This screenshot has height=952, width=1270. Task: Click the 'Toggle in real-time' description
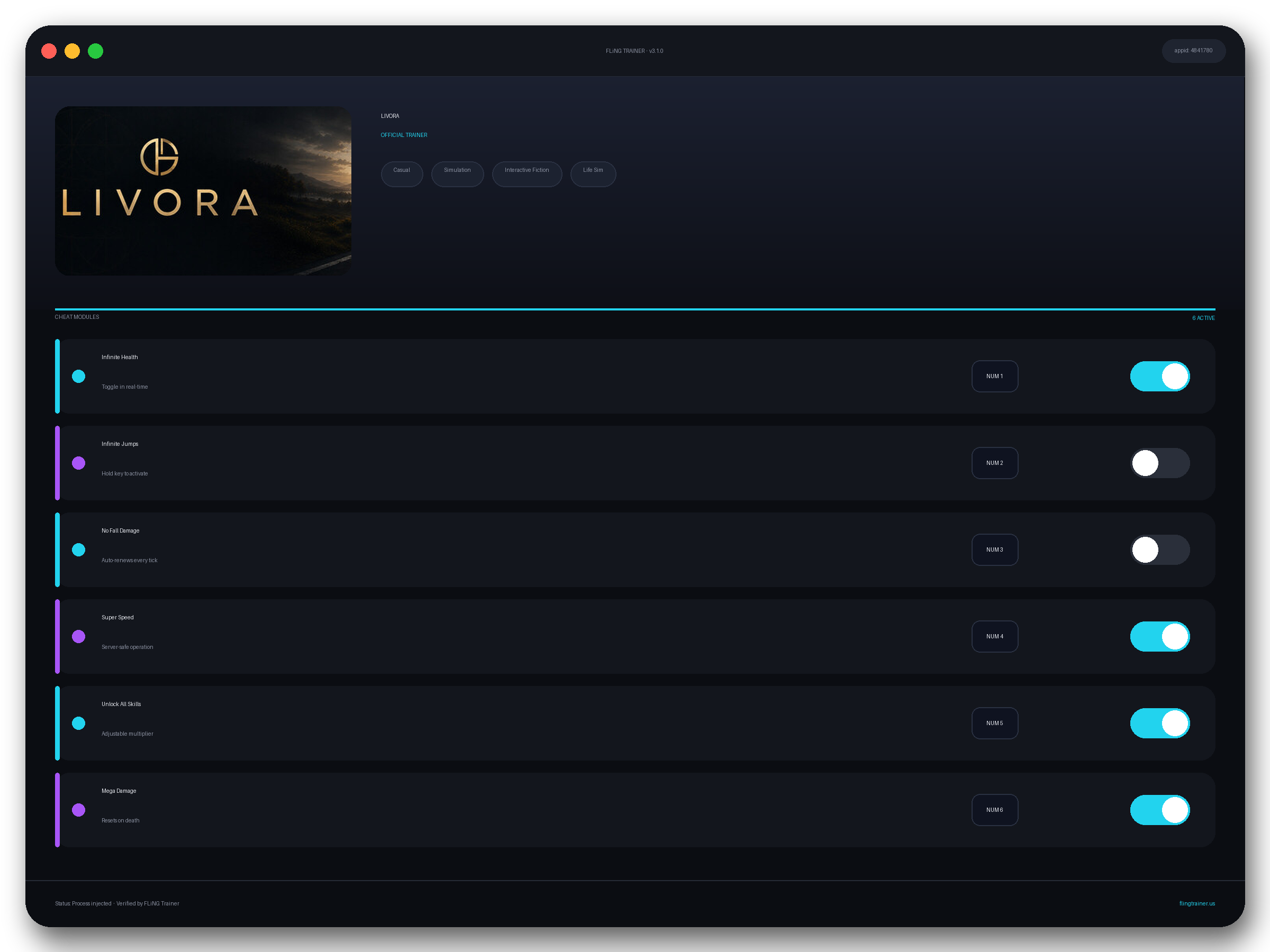[124, 387]
